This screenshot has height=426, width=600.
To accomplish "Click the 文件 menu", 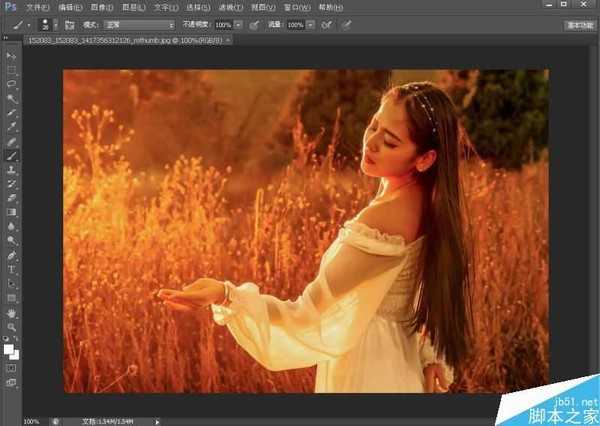I will tap(36, 7).
